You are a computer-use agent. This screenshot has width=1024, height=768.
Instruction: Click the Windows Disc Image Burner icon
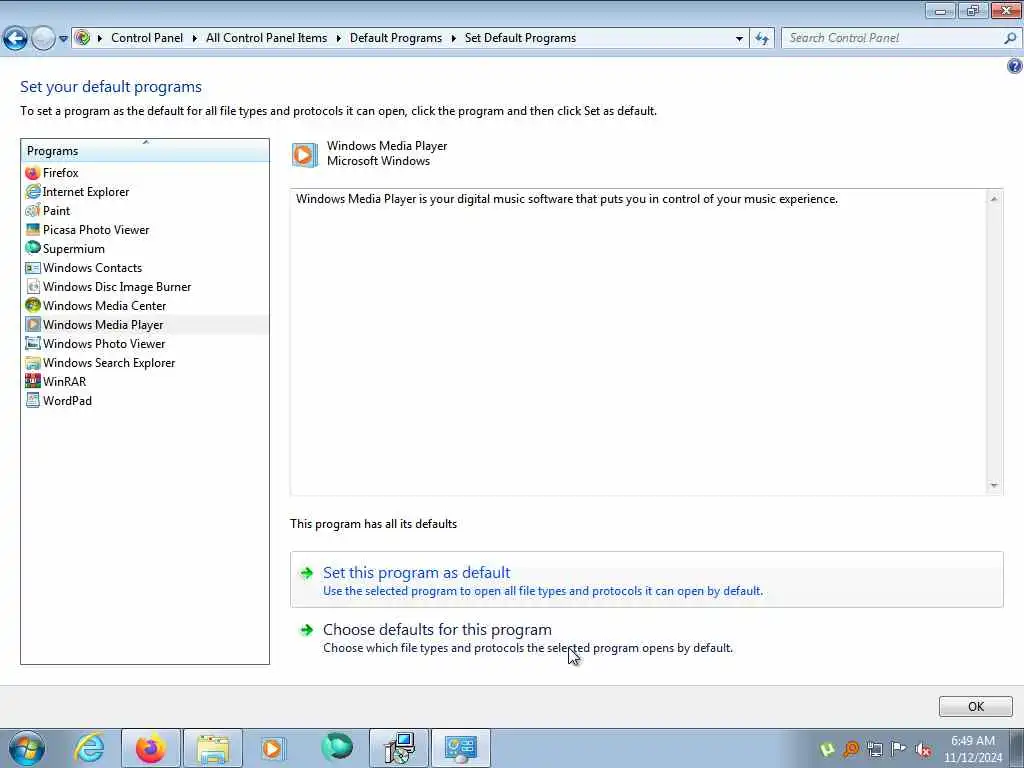click(x=33, y=287)
